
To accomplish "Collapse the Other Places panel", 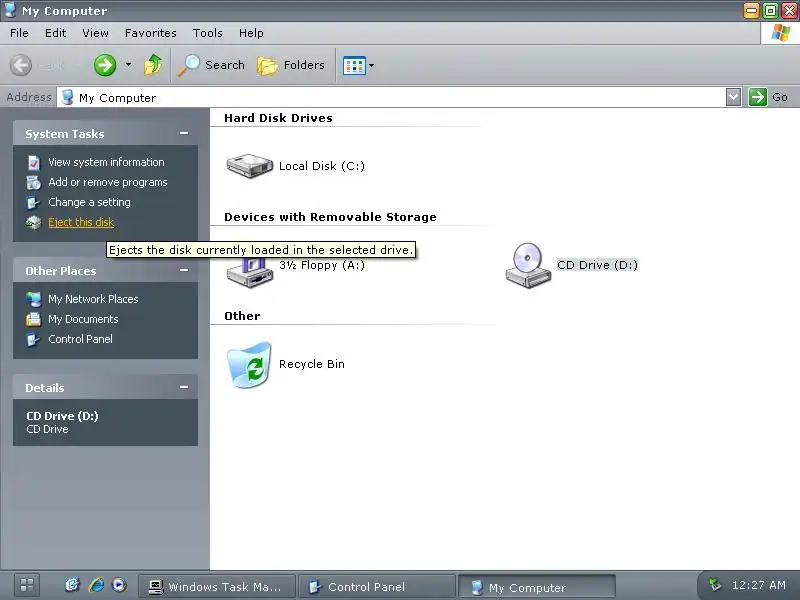I will [184, 270].
